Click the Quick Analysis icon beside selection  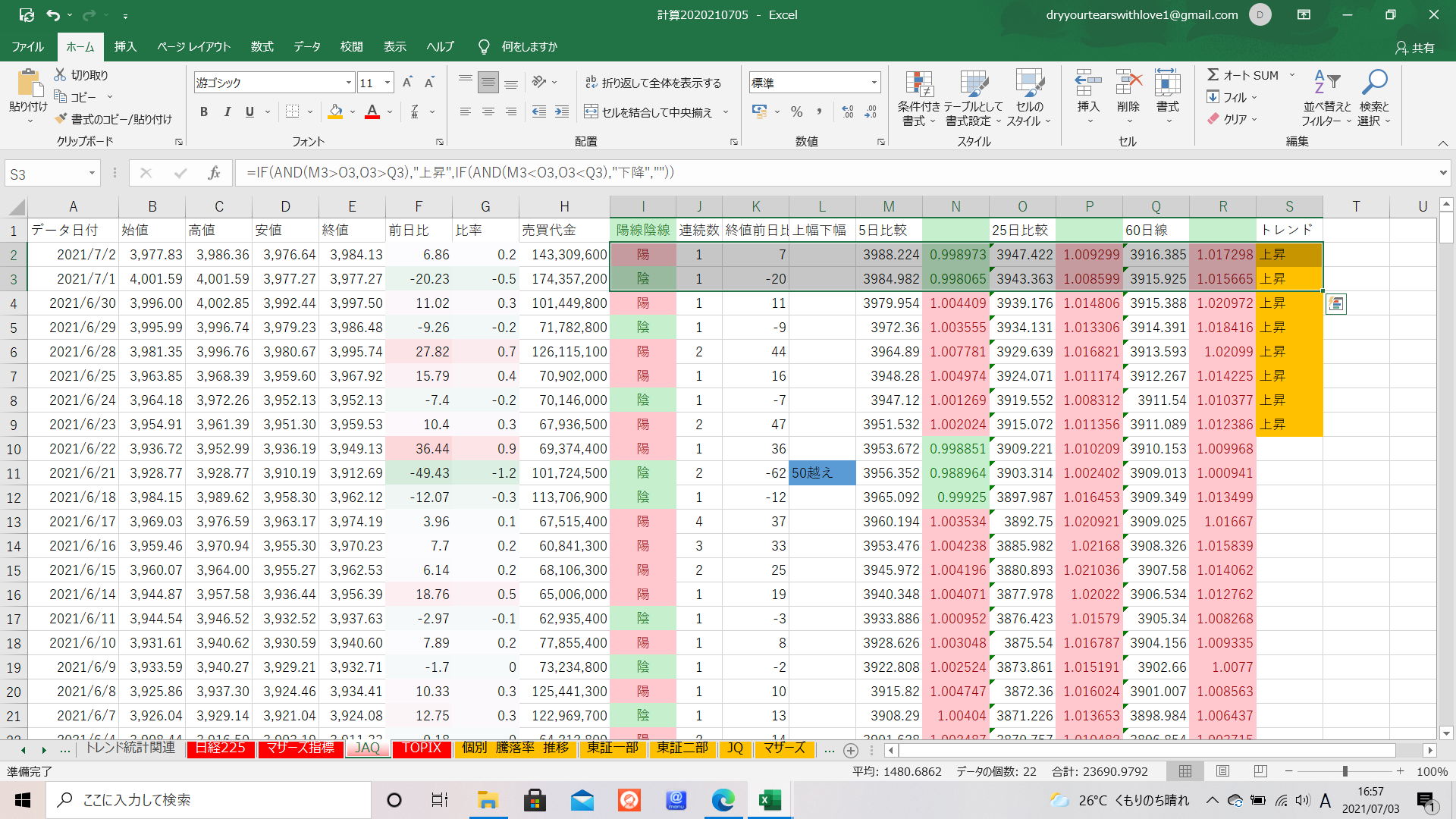coord(1336,304)
